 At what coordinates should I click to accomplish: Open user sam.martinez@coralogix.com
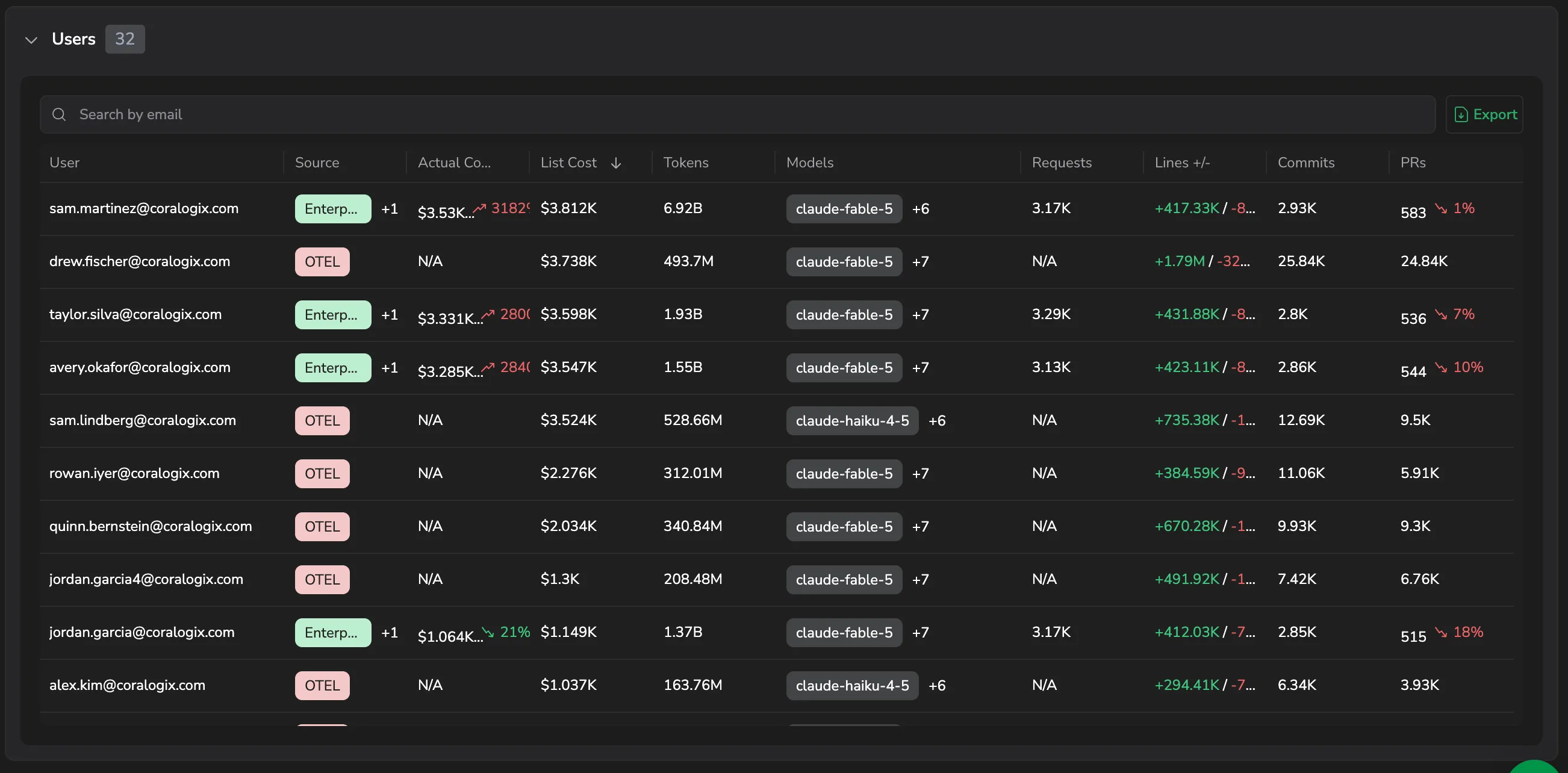(x=144, y=208)
